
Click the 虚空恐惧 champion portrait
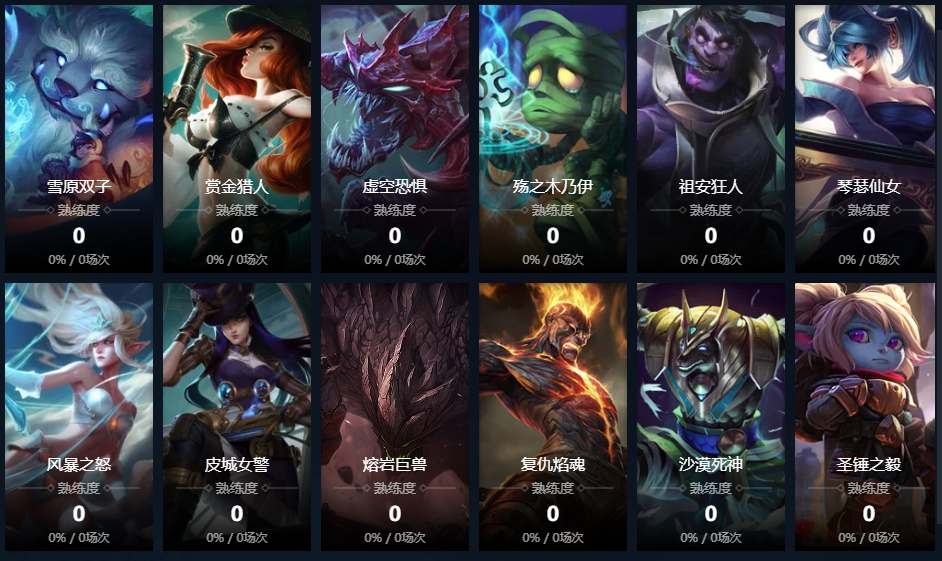[x=395, y=139]
